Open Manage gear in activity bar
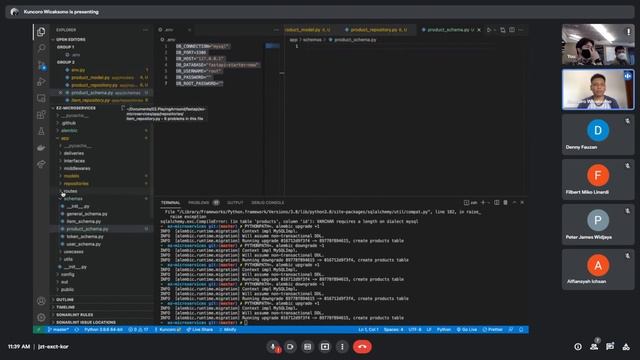Image resolution: width=640 pixels, height=360 pixels. pos(41,317)
